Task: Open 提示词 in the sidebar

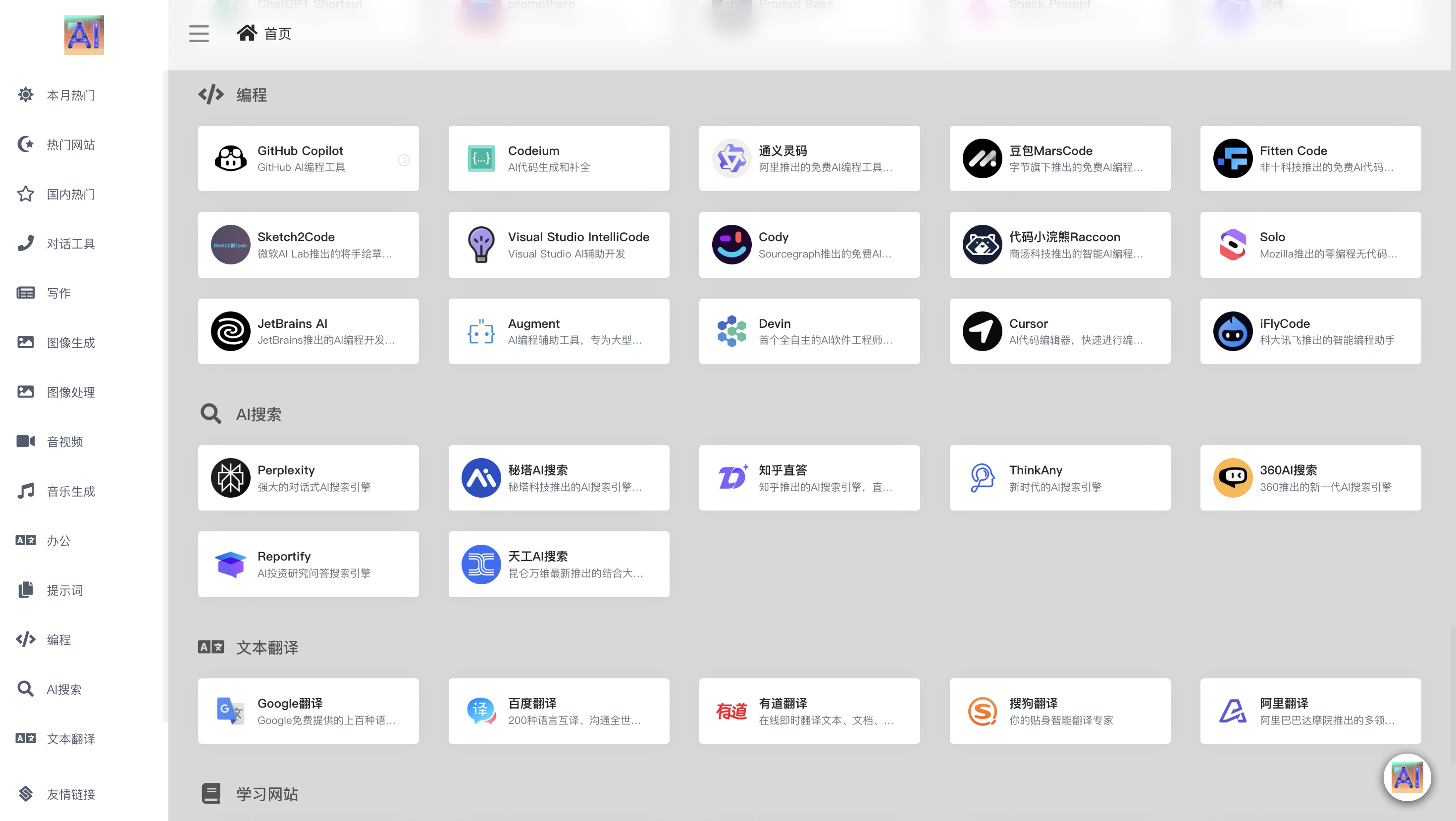Action: click(64, 590)
